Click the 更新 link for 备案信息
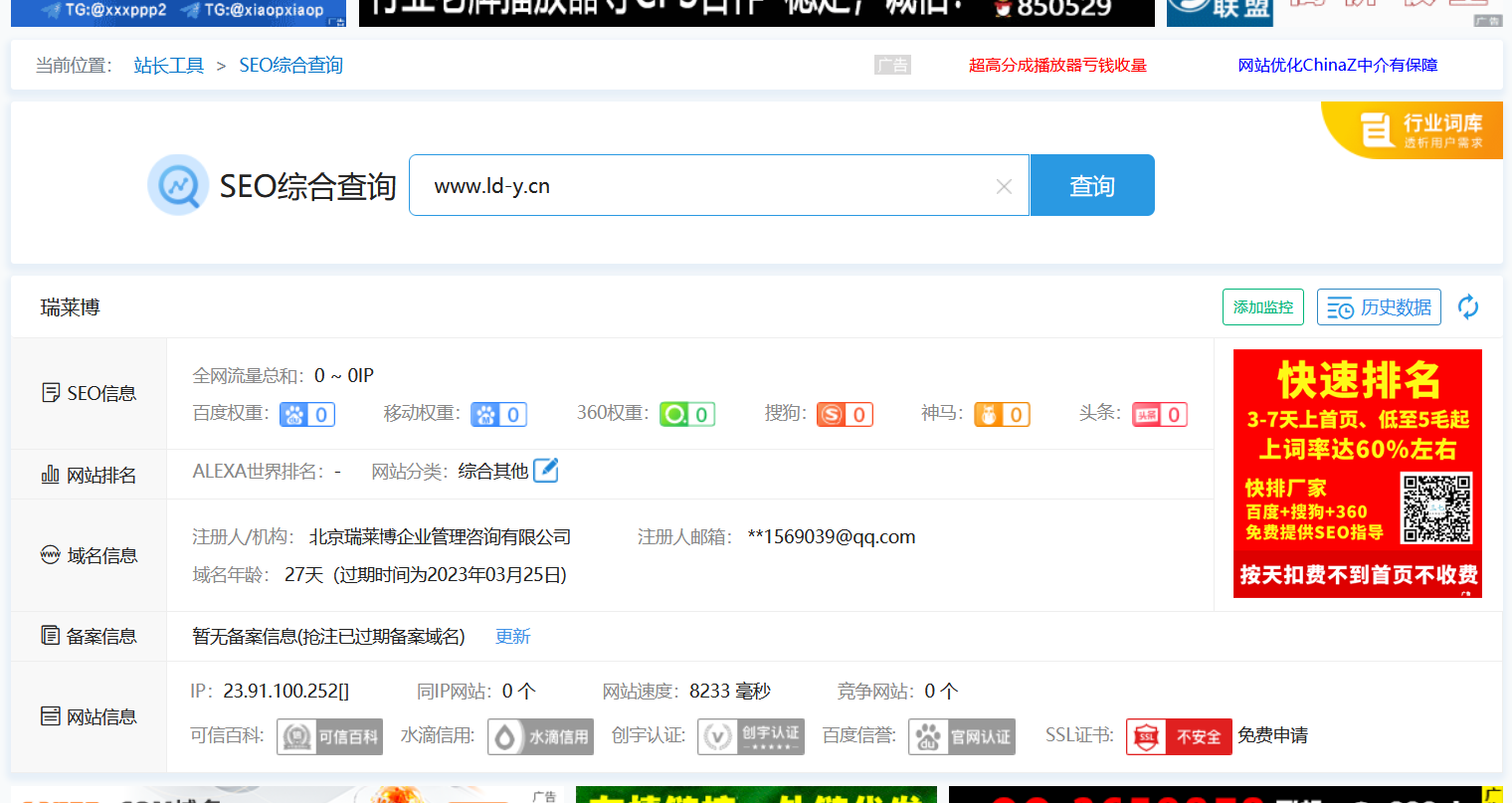Viewport: 1512px width, 803px height. click(x=513, y=636)
